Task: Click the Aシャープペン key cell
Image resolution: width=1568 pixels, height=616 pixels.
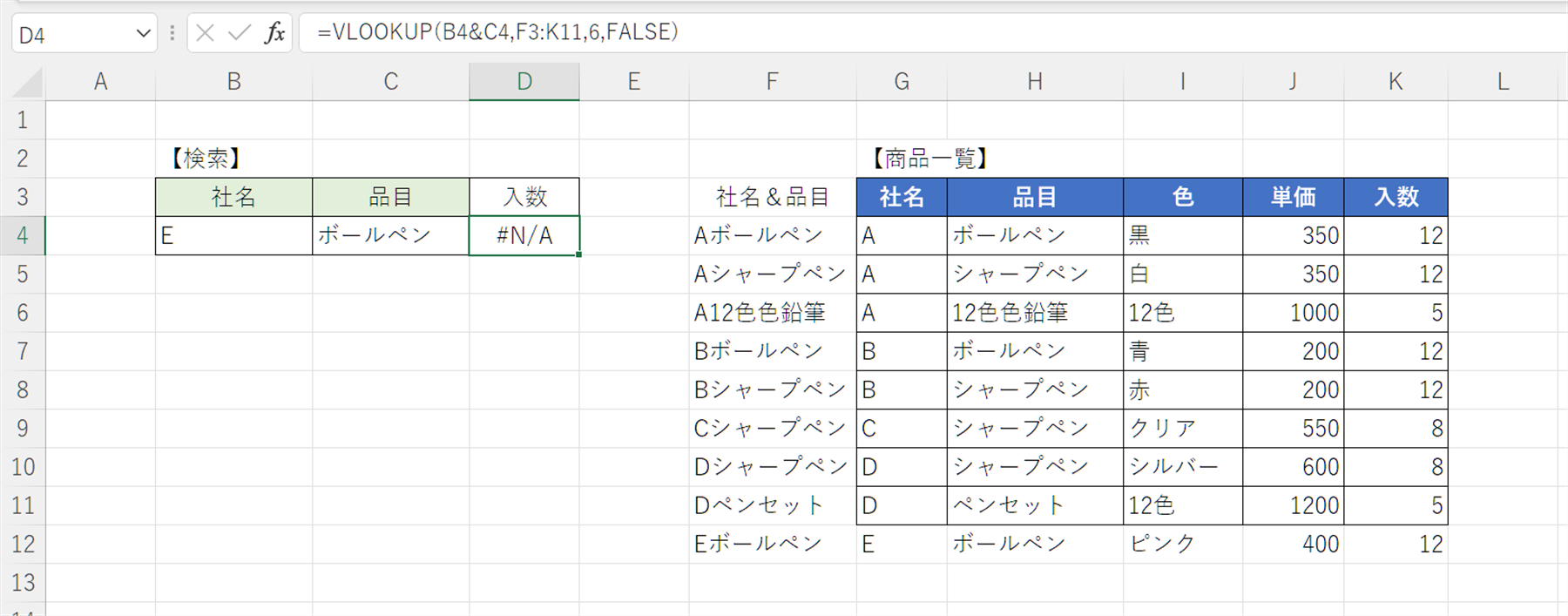Action: pos(773,274)
